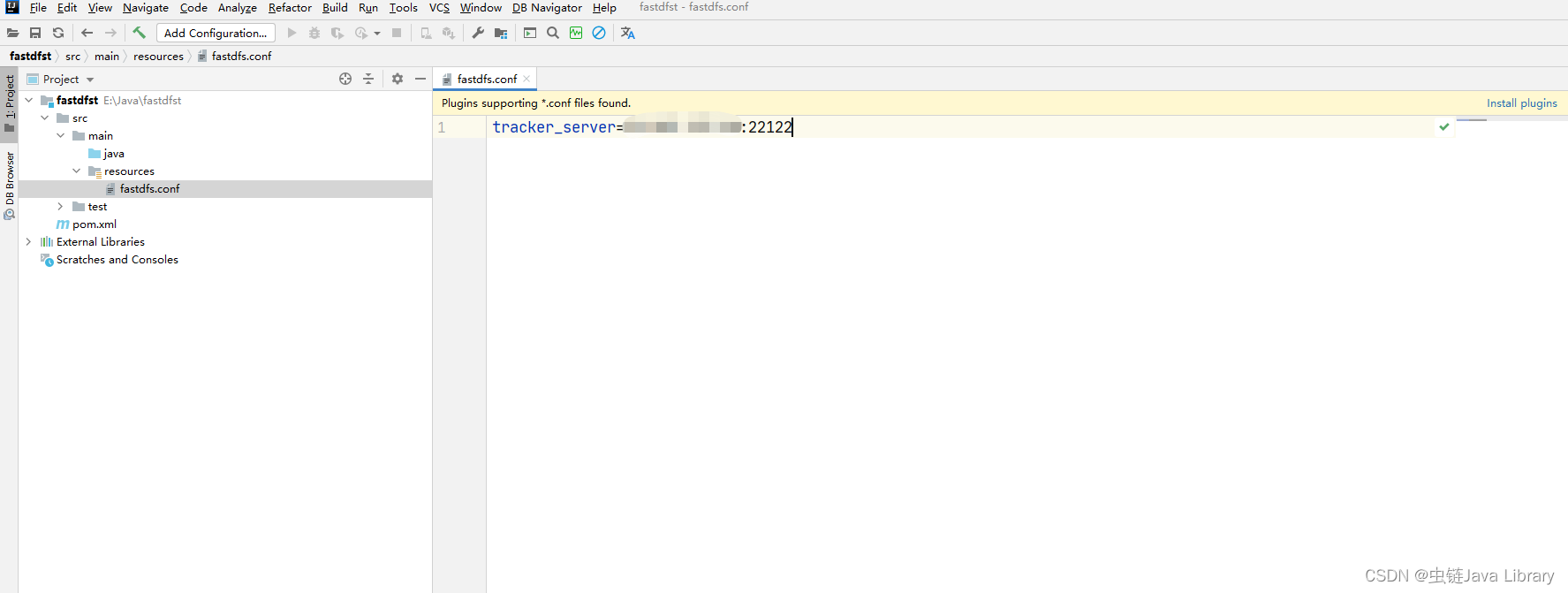This screenshot has width=1568, height=593.
Task: Click the green waveform monitor icon
Action: [576, 33]
